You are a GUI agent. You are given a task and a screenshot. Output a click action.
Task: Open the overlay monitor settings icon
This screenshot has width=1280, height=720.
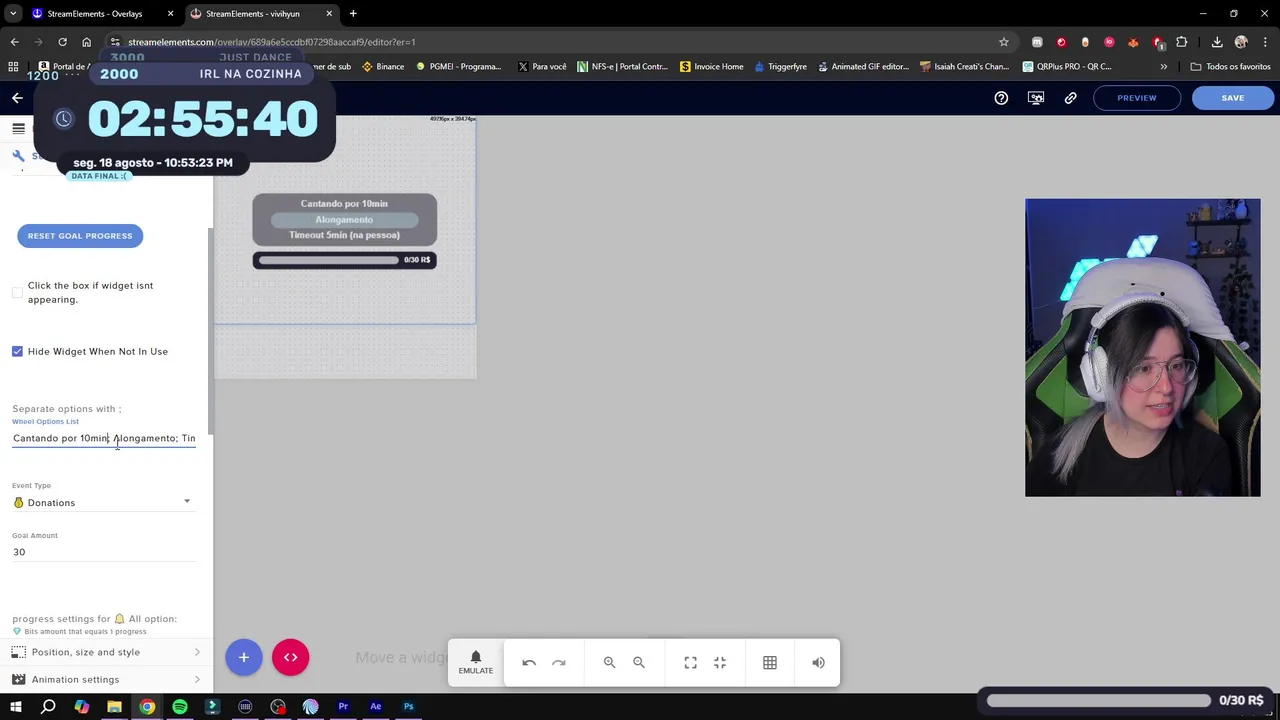pos(1036,98)
